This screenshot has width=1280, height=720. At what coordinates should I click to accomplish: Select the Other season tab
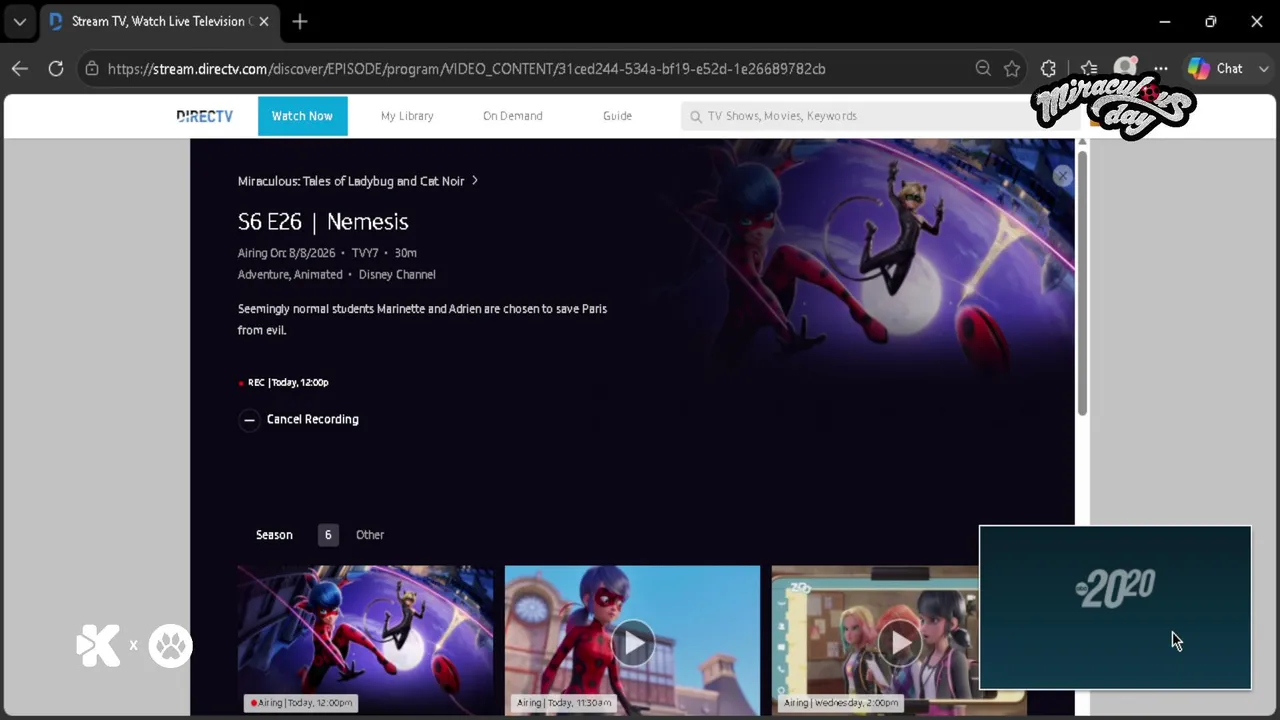pos(370,535)
